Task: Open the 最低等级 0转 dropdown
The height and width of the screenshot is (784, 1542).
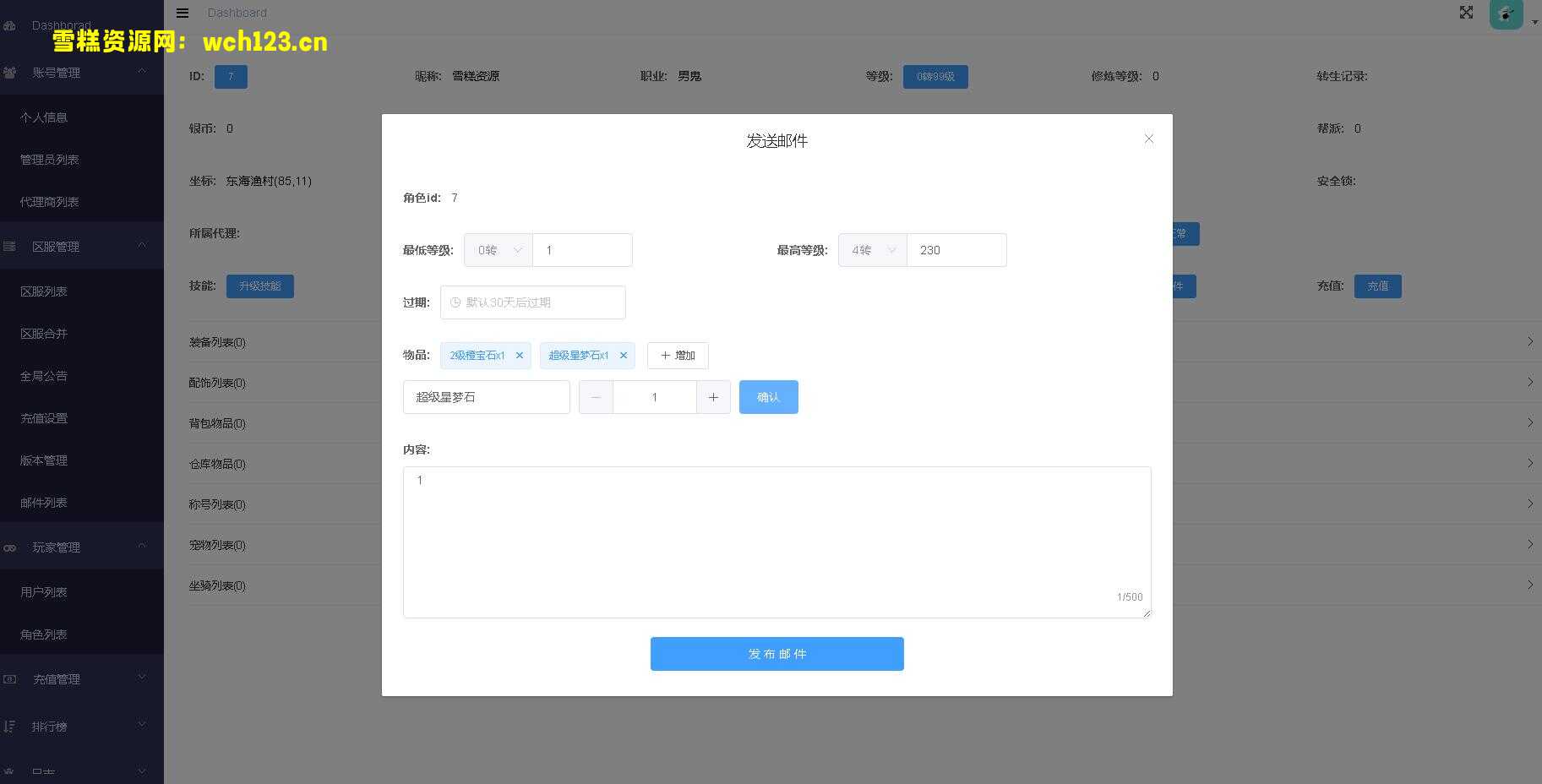Action: coord(499,250)
